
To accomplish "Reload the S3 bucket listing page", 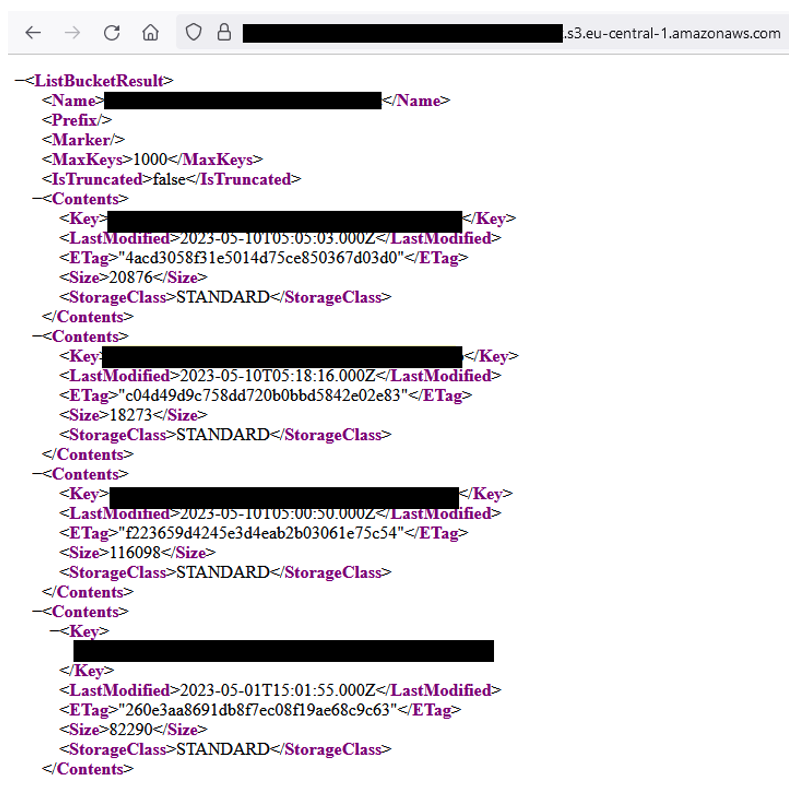I will click(111, 33).
